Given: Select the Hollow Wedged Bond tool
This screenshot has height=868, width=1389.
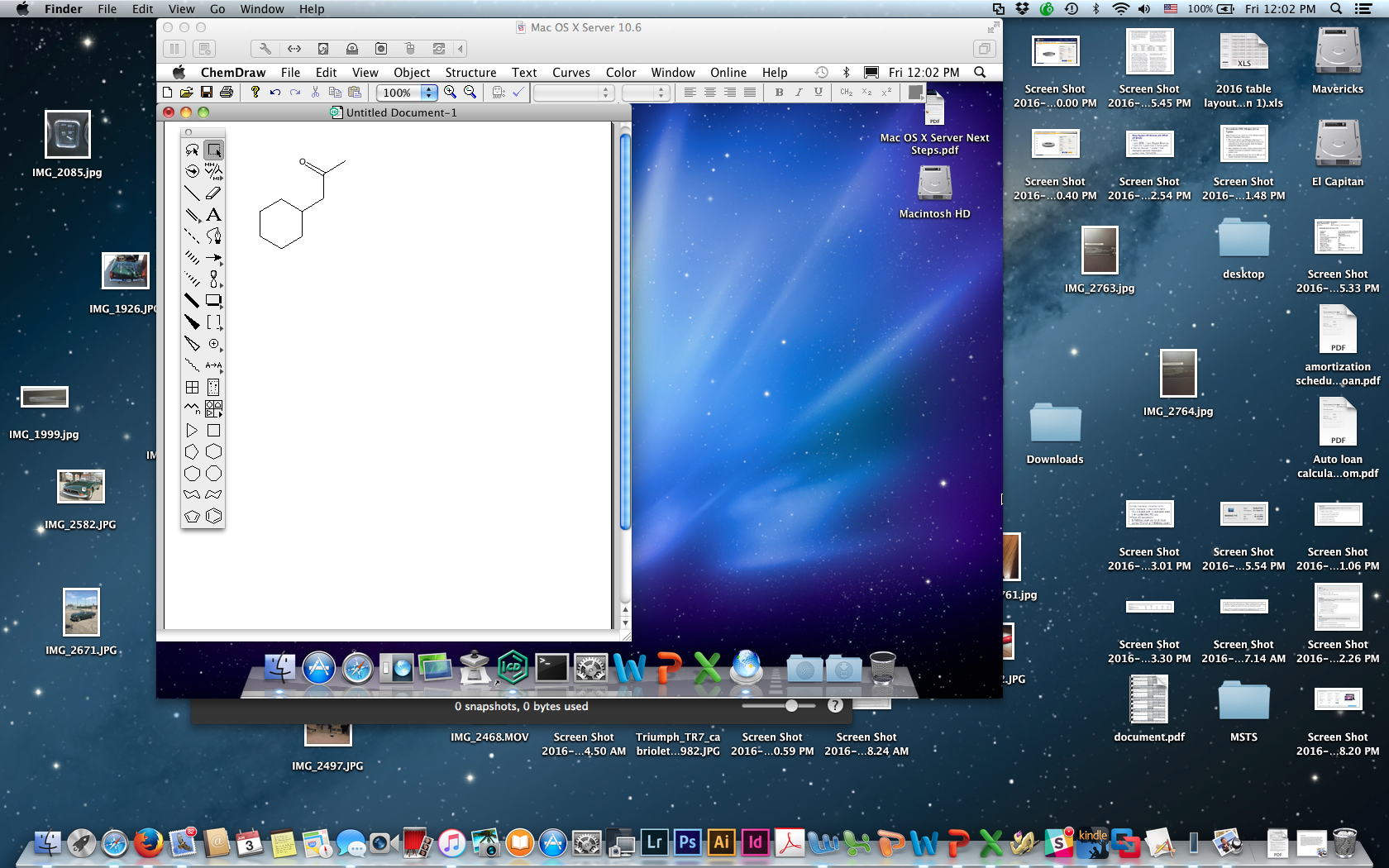Looking at the screenshot, I should coord(192,343).
